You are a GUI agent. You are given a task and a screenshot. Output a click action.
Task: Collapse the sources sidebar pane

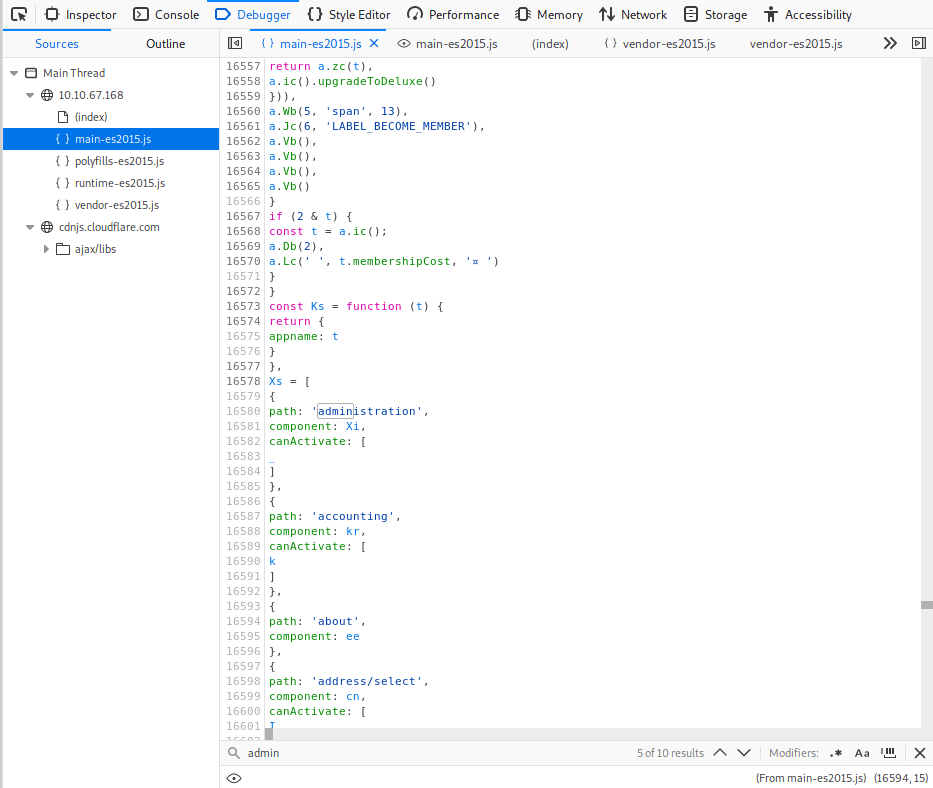pos(235,43)
